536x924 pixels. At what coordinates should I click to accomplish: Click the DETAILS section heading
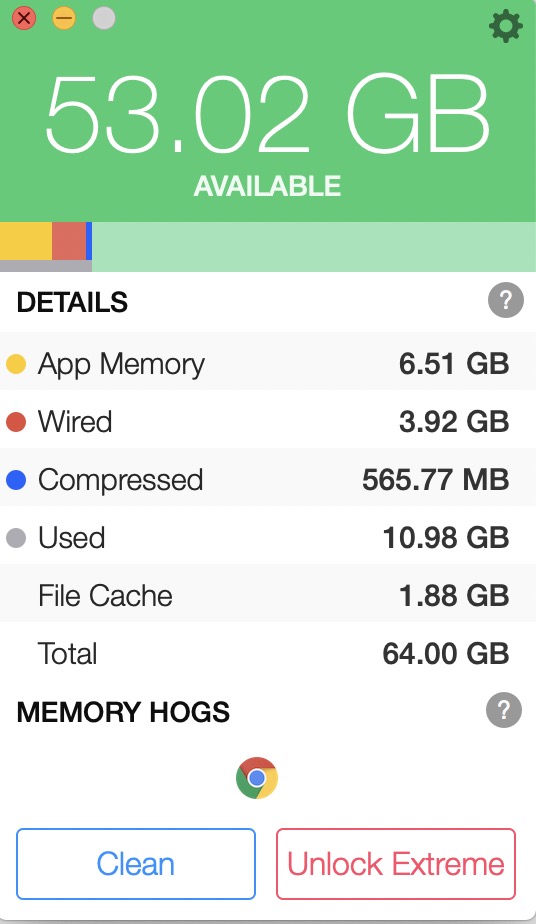[72, 302]
